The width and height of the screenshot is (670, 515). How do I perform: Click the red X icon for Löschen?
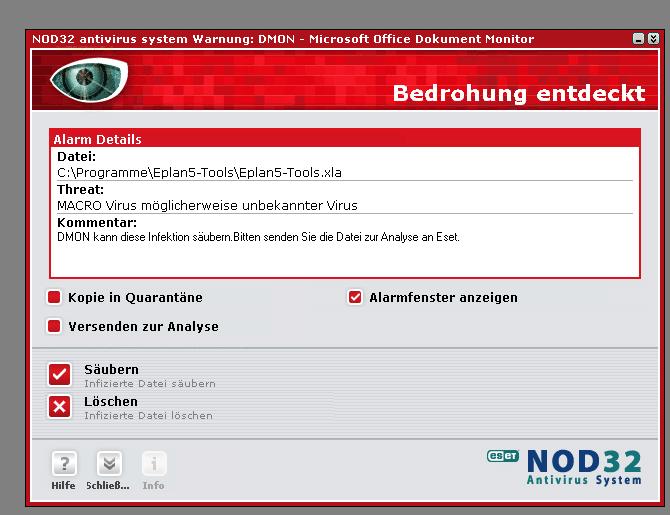tap(59, 406)
